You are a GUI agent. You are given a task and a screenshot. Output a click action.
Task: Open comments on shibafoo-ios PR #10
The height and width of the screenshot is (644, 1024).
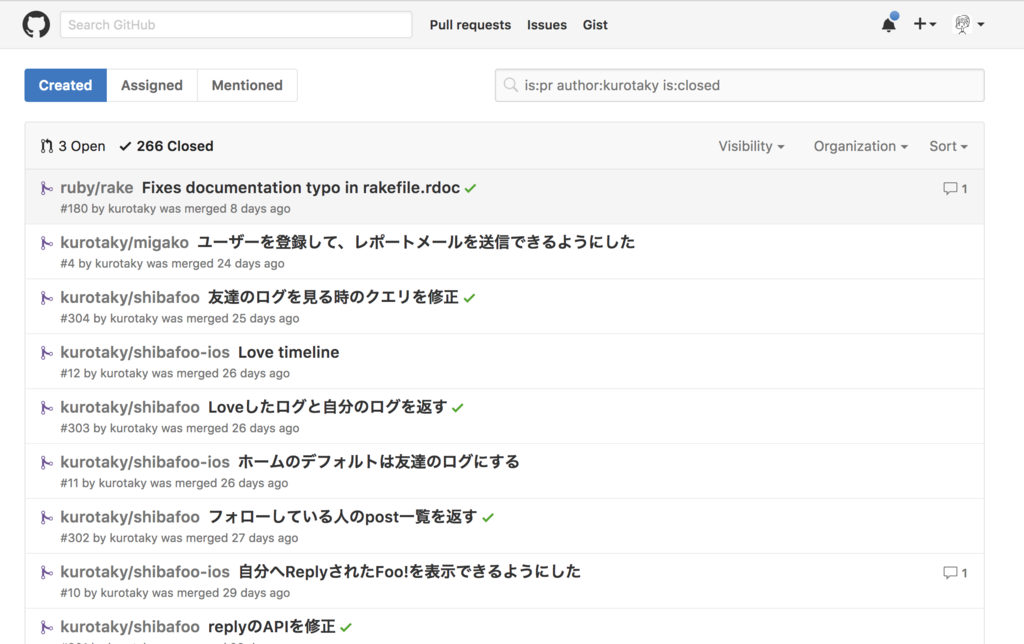(955, 573)
